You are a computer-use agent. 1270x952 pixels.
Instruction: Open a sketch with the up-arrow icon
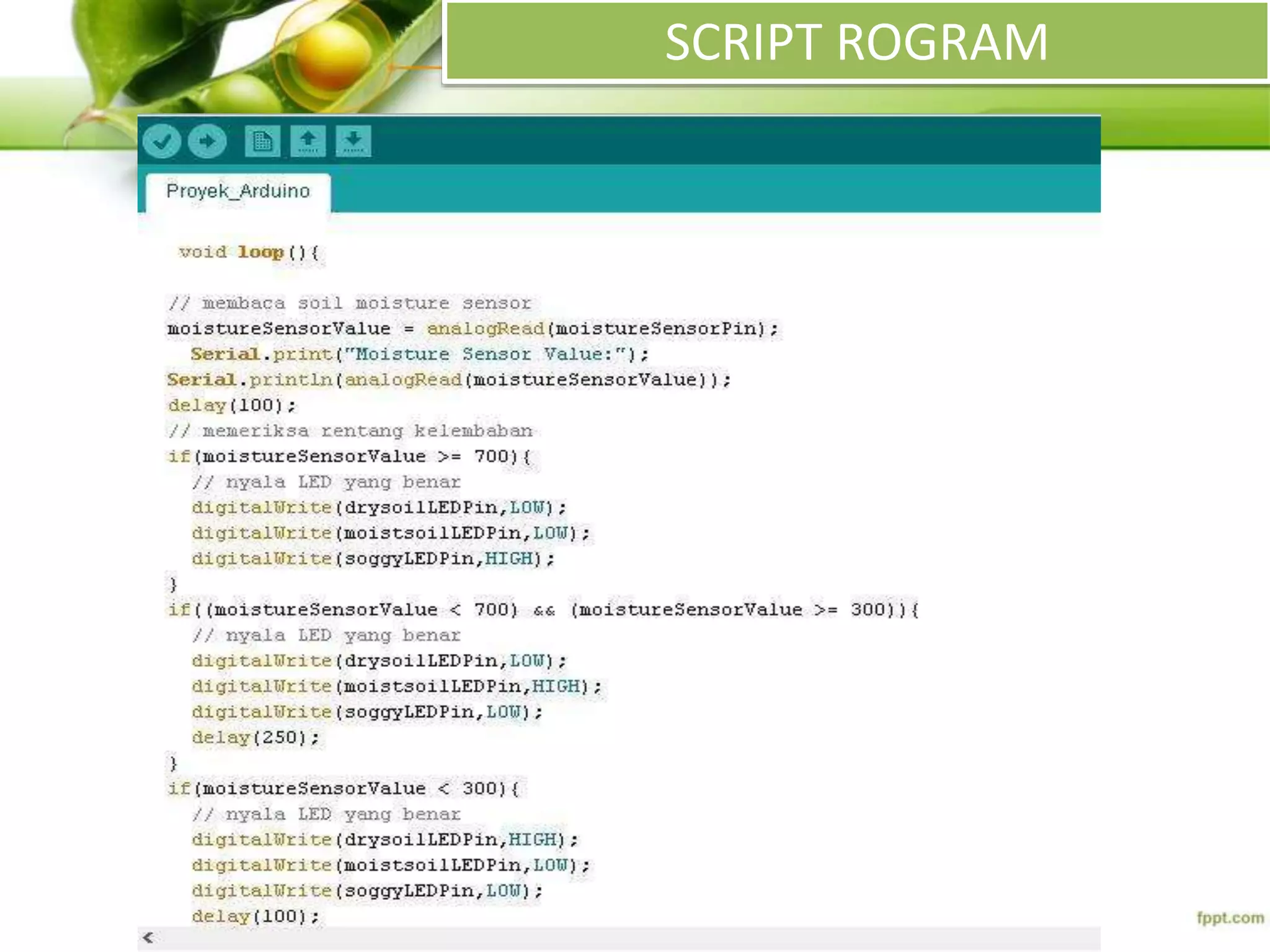pyautogui.click(x=308, y=141)
